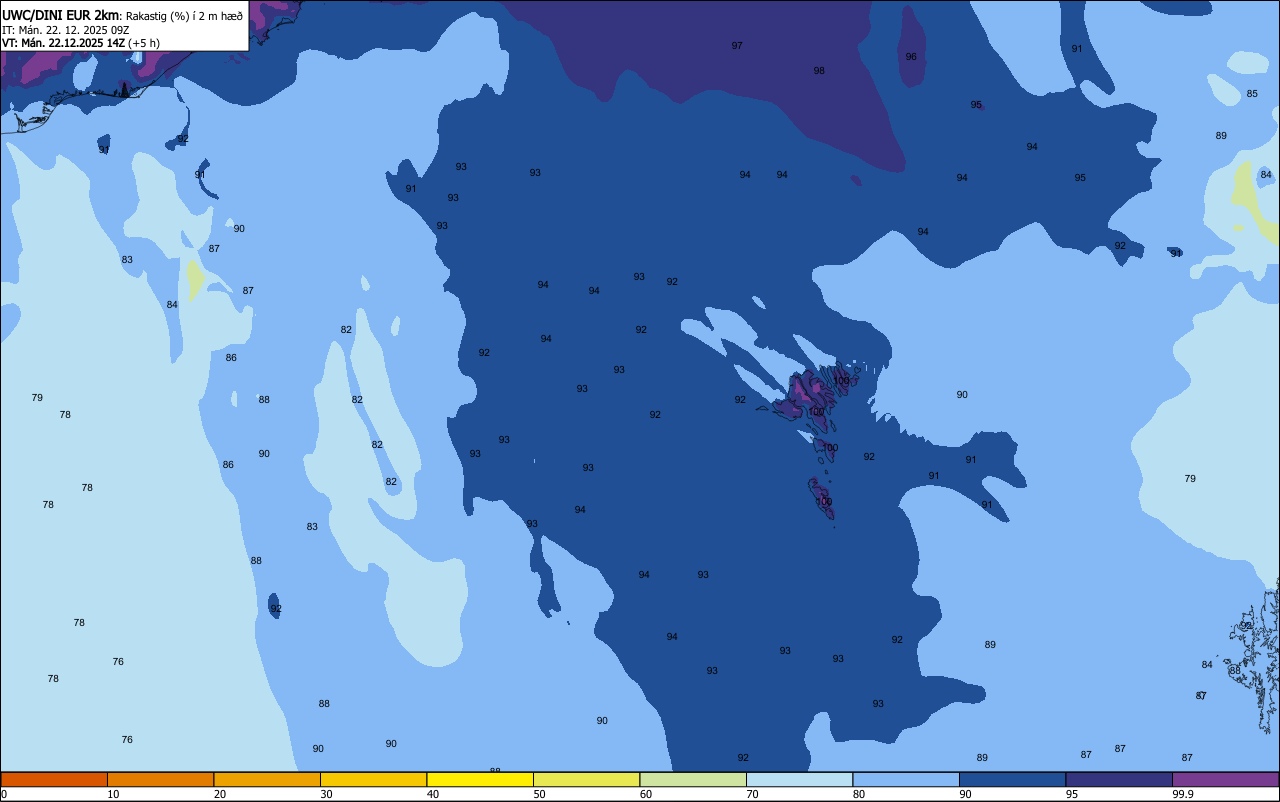Click the valid time line 'VT: Mán. 22.12.2025 14Z (+5 h)'
1280x802 pixels.
click(x=81, y=43)
